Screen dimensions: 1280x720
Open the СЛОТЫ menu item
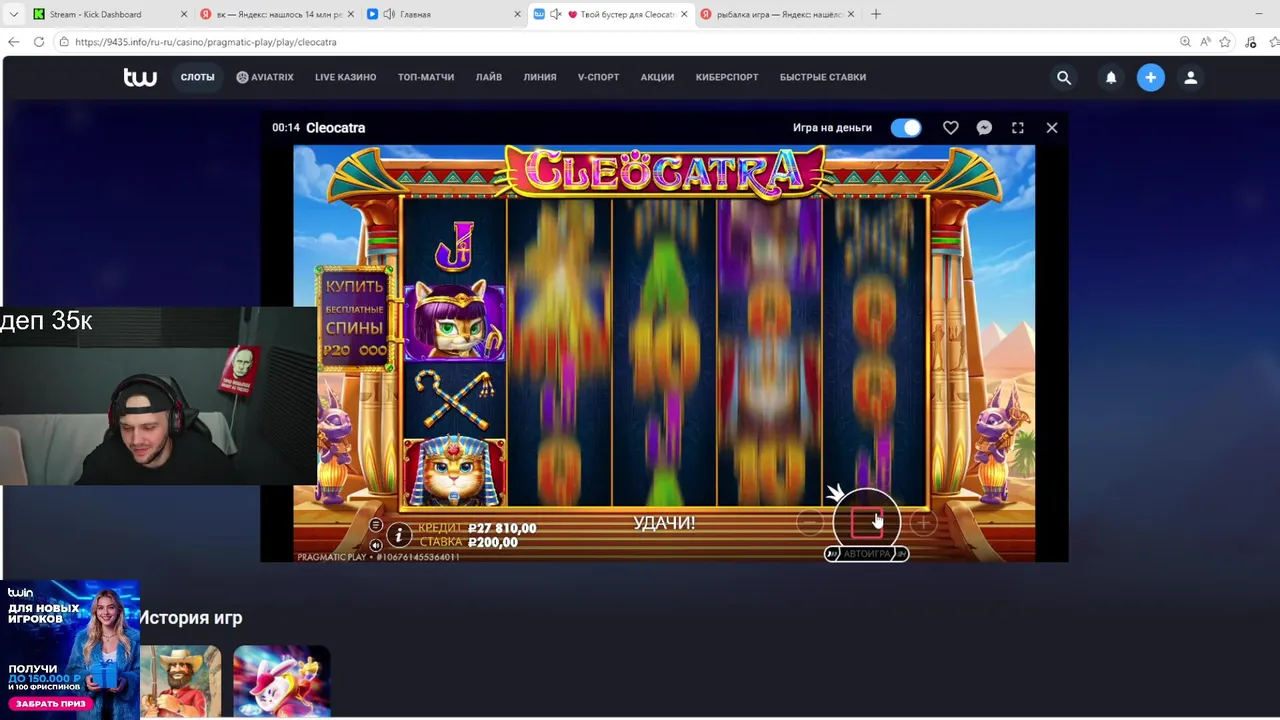(x=198, y=77)
